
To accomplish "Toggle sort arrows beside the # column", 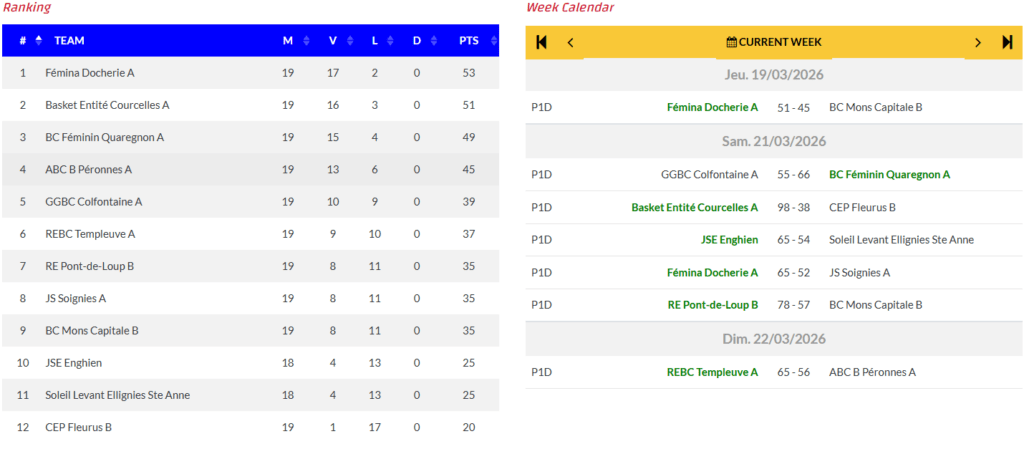I will [x=39, y=41].
